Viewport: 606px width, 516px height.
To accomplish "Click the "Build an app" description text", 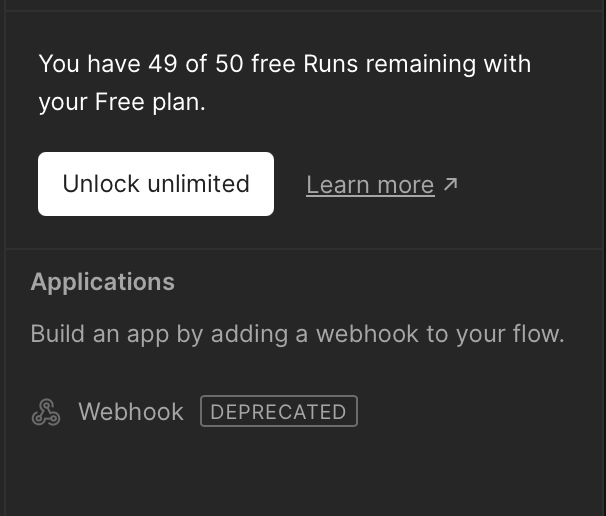I will pos(297,333).
